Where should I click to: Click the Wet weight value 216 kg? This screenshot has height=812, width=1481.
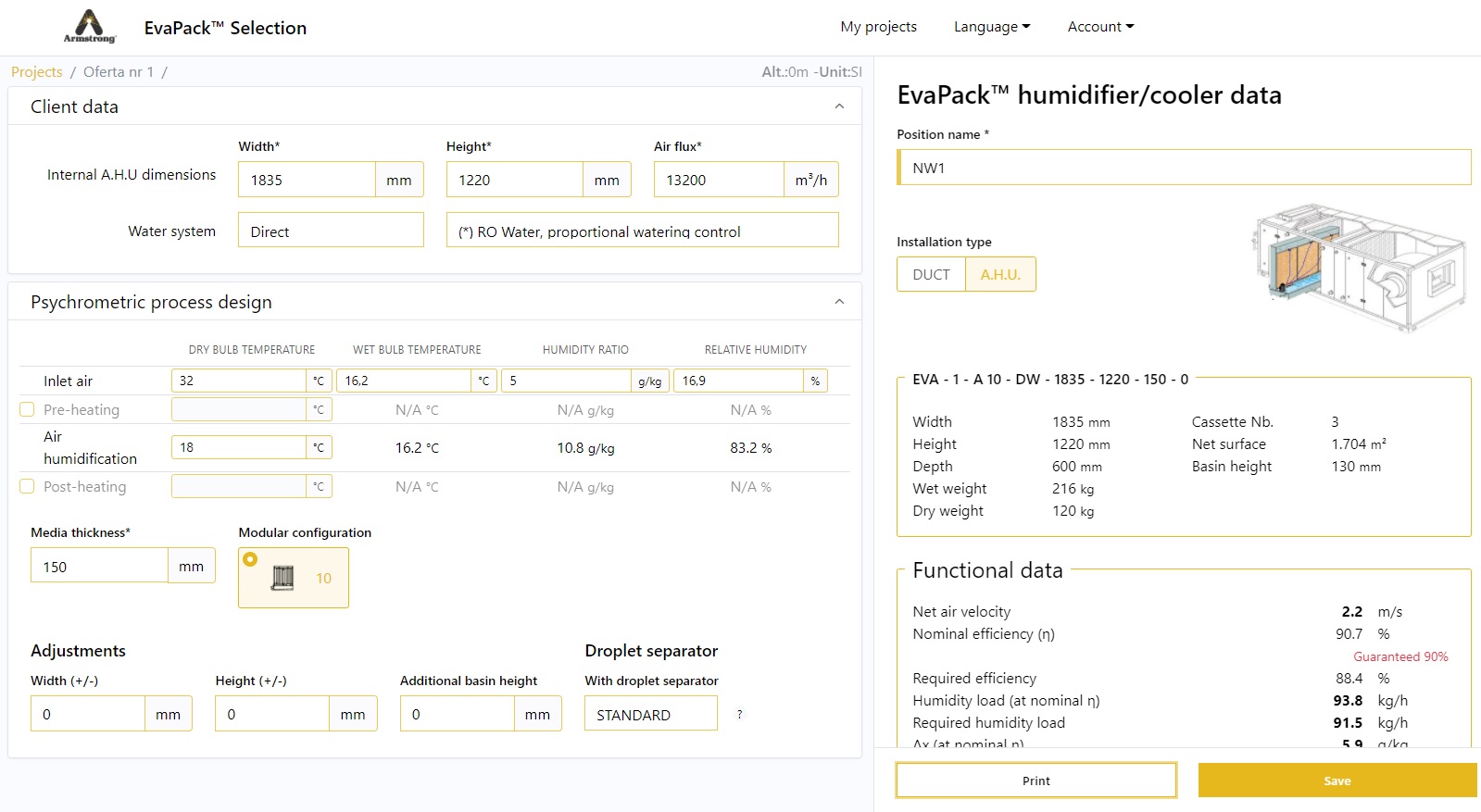tap(1073, 489)
